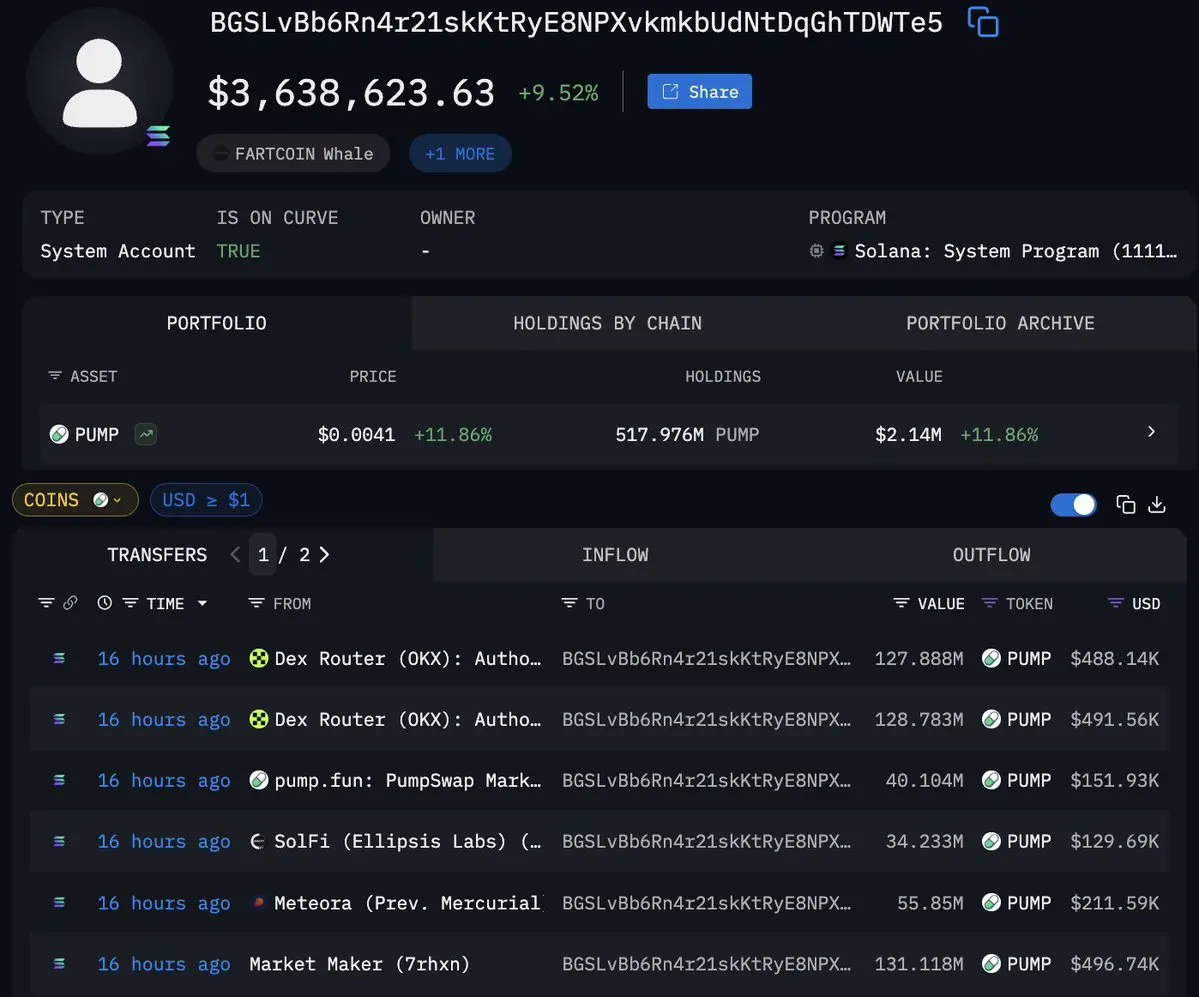
Task: Click the PUMP price chart icon
Action: tap(146, 434)
